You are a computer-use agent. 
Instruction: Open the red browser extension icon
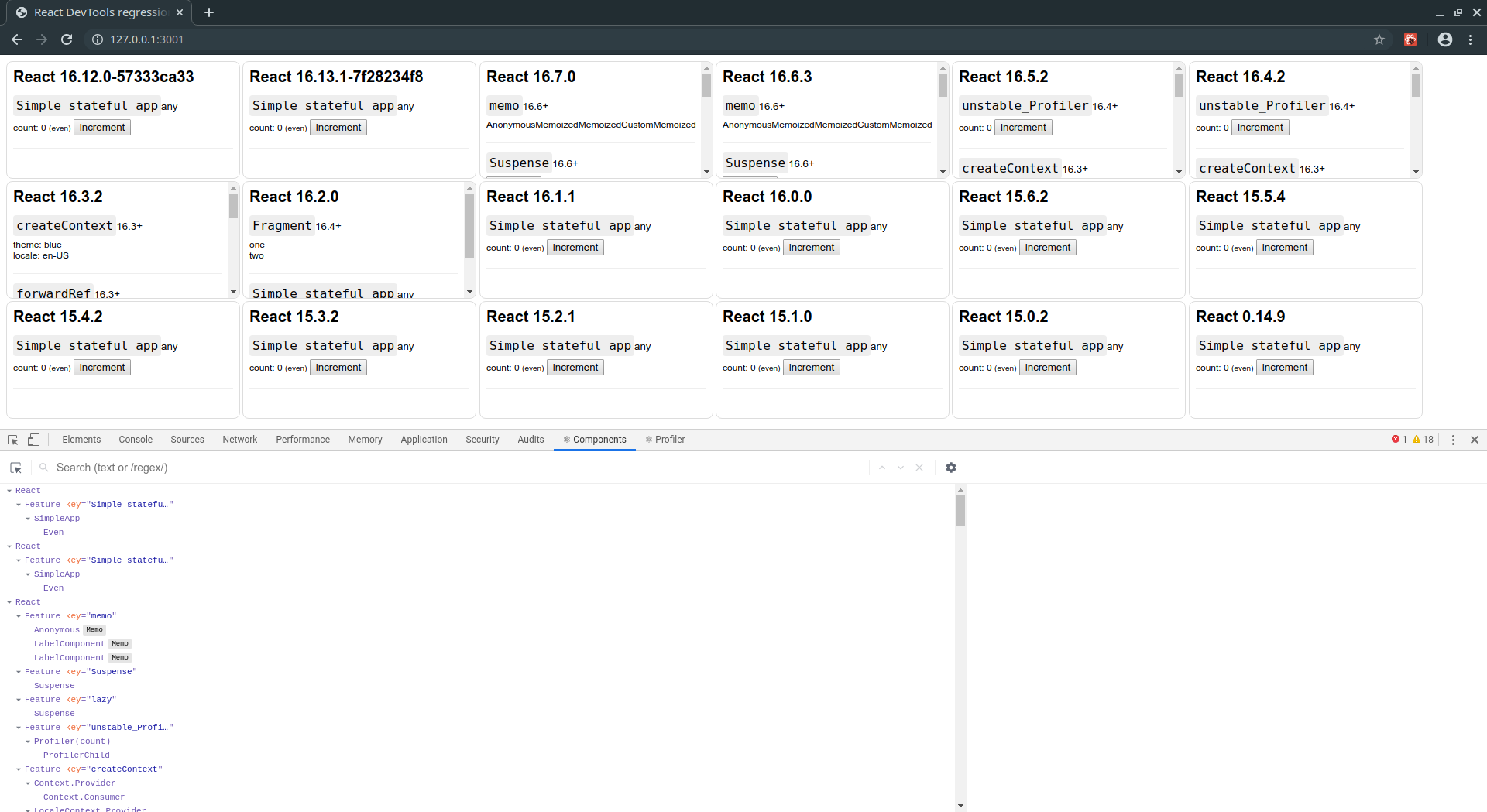tap(1410, 39)
